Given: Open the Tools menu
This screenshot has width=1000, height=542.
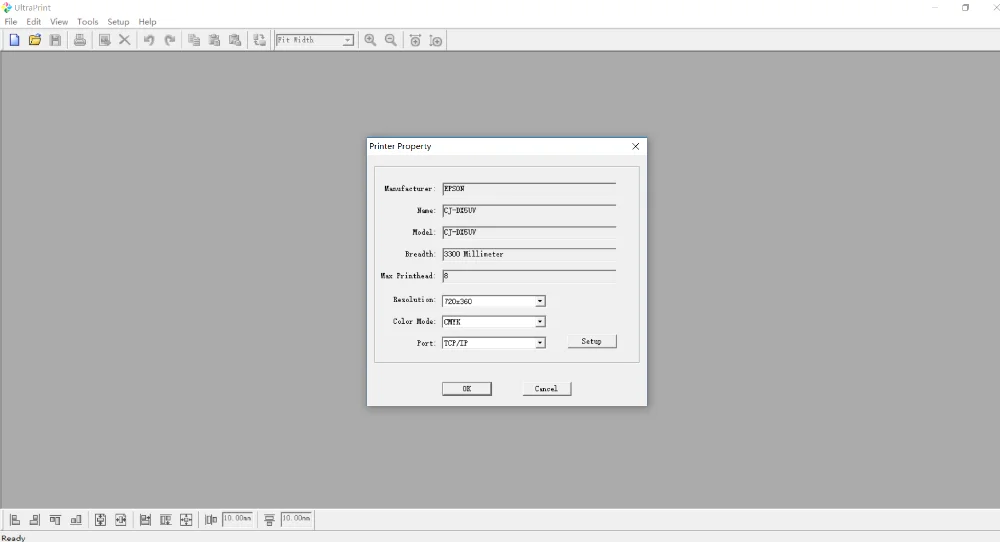Looking at the screenshot, I should [x=87, y=22].
